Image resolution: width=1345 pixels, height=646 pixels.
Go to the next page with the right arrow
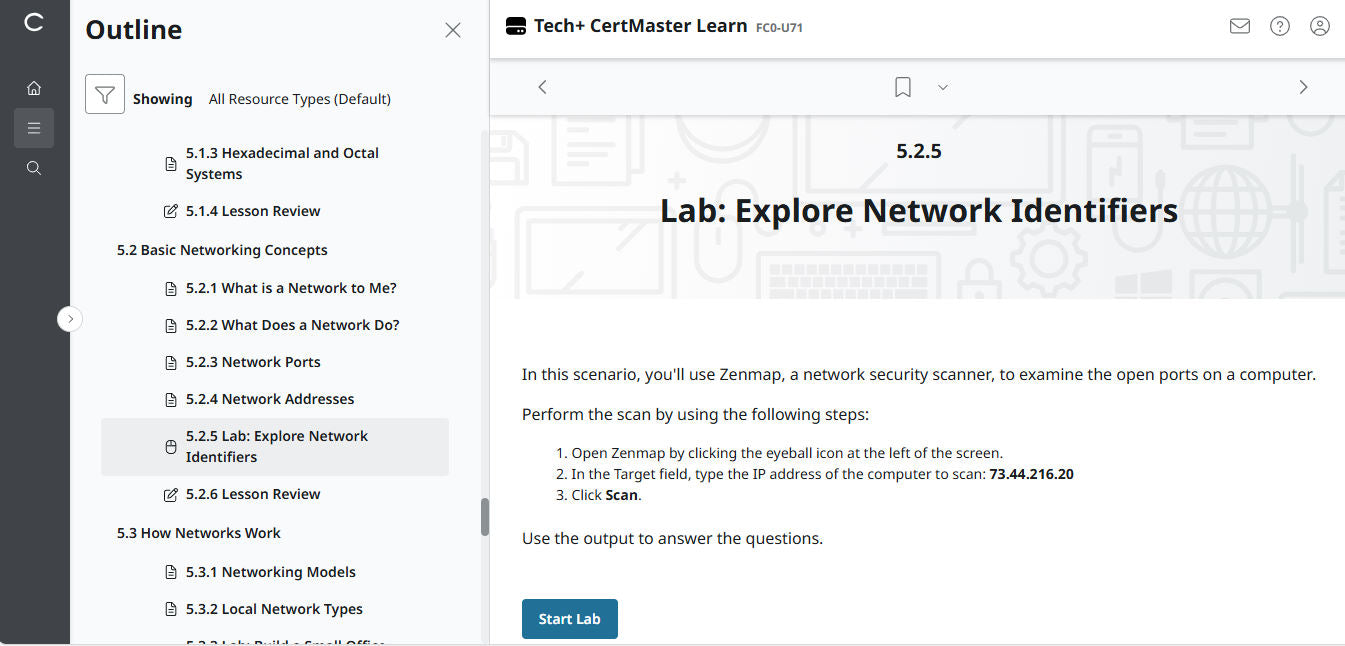point(1303,87)
